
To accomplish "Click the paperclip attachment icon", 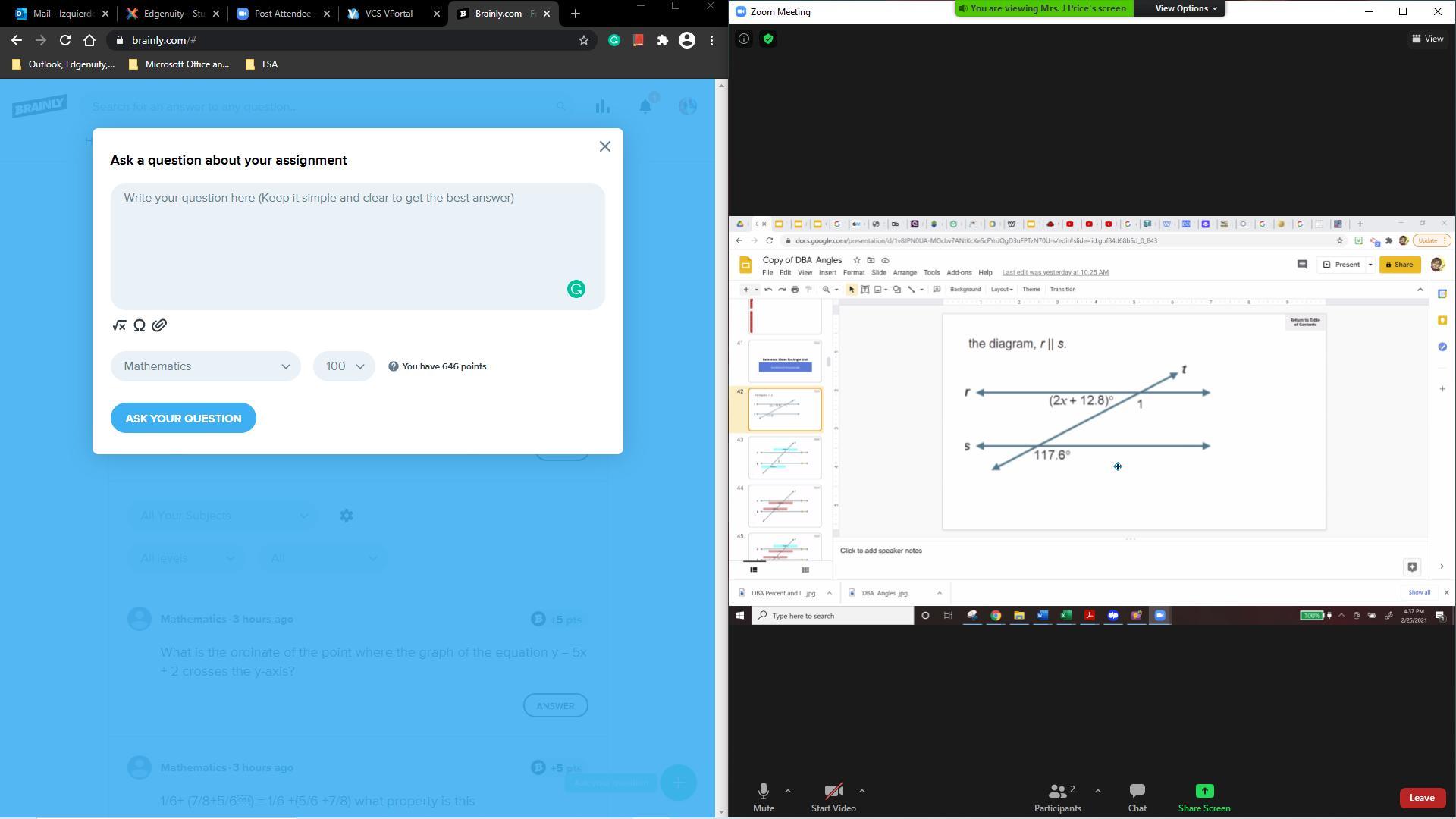I will pyautogui.click(x=159, y=325).
